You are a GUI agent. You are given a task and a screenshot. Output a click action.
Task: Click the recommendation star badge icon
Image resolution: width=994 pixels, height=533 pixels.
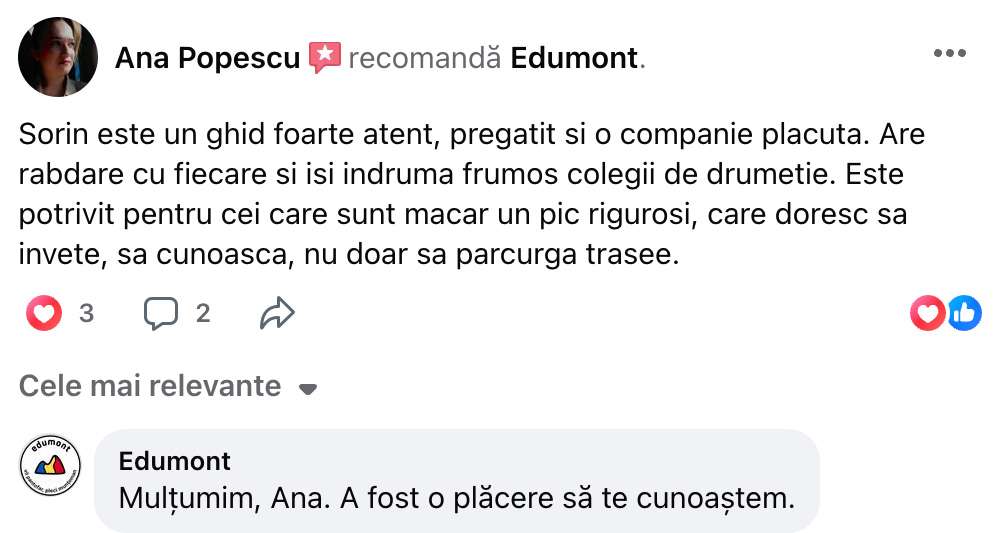325,57
